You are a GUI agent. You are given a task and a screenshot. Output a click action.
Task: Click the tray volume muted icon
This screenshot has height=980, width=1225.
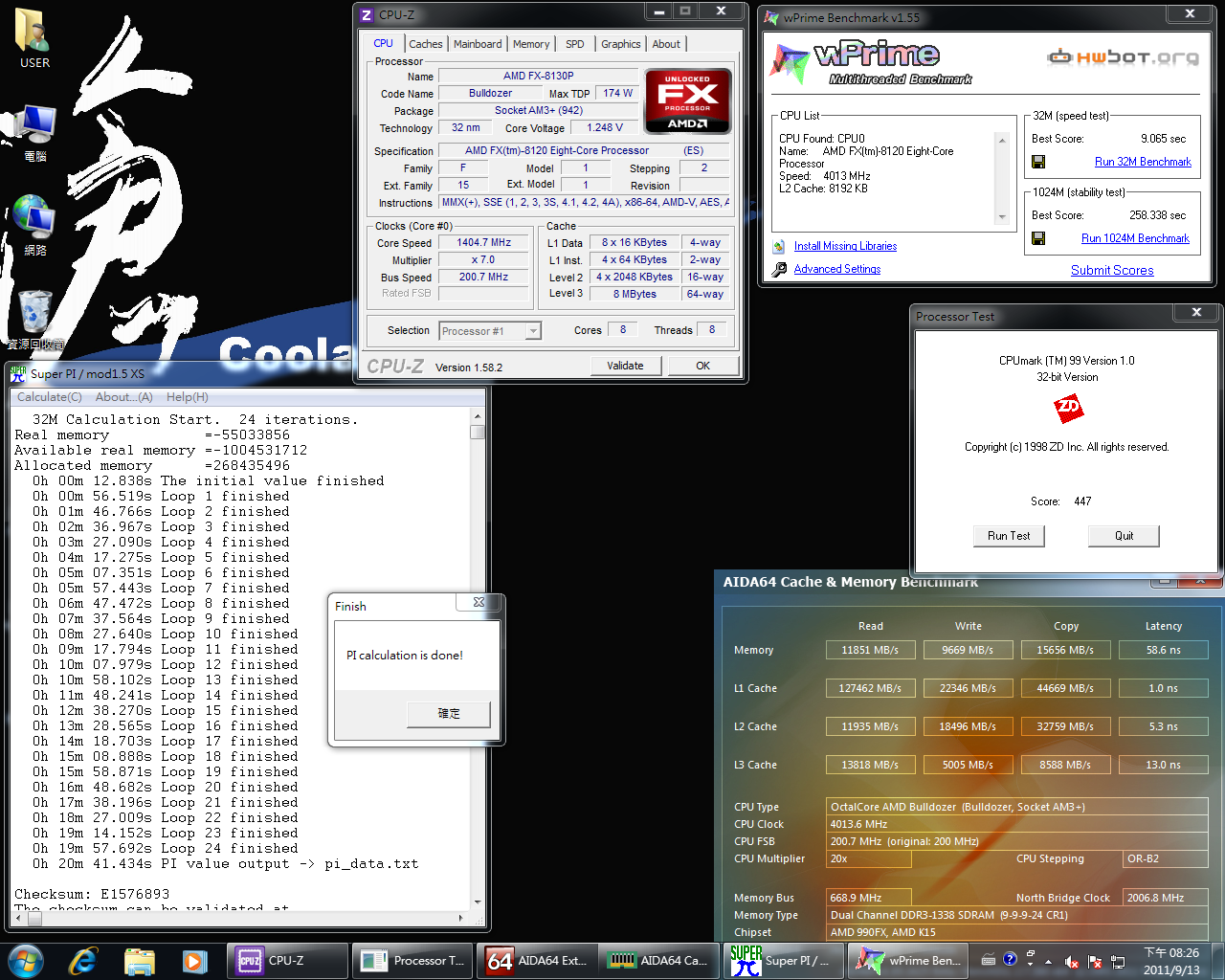[1072, 962]
